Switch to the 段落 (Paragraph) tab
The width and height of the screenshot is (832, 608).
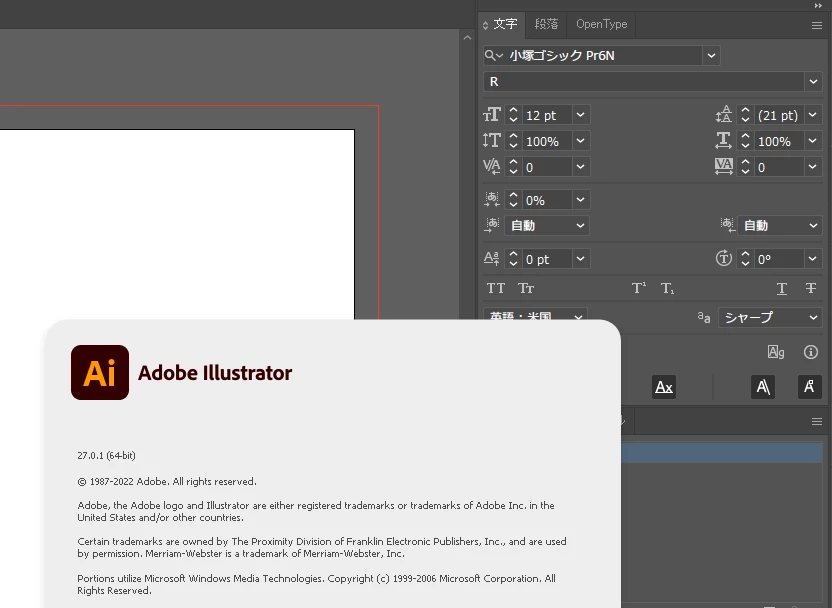click(x=546, y=24)
